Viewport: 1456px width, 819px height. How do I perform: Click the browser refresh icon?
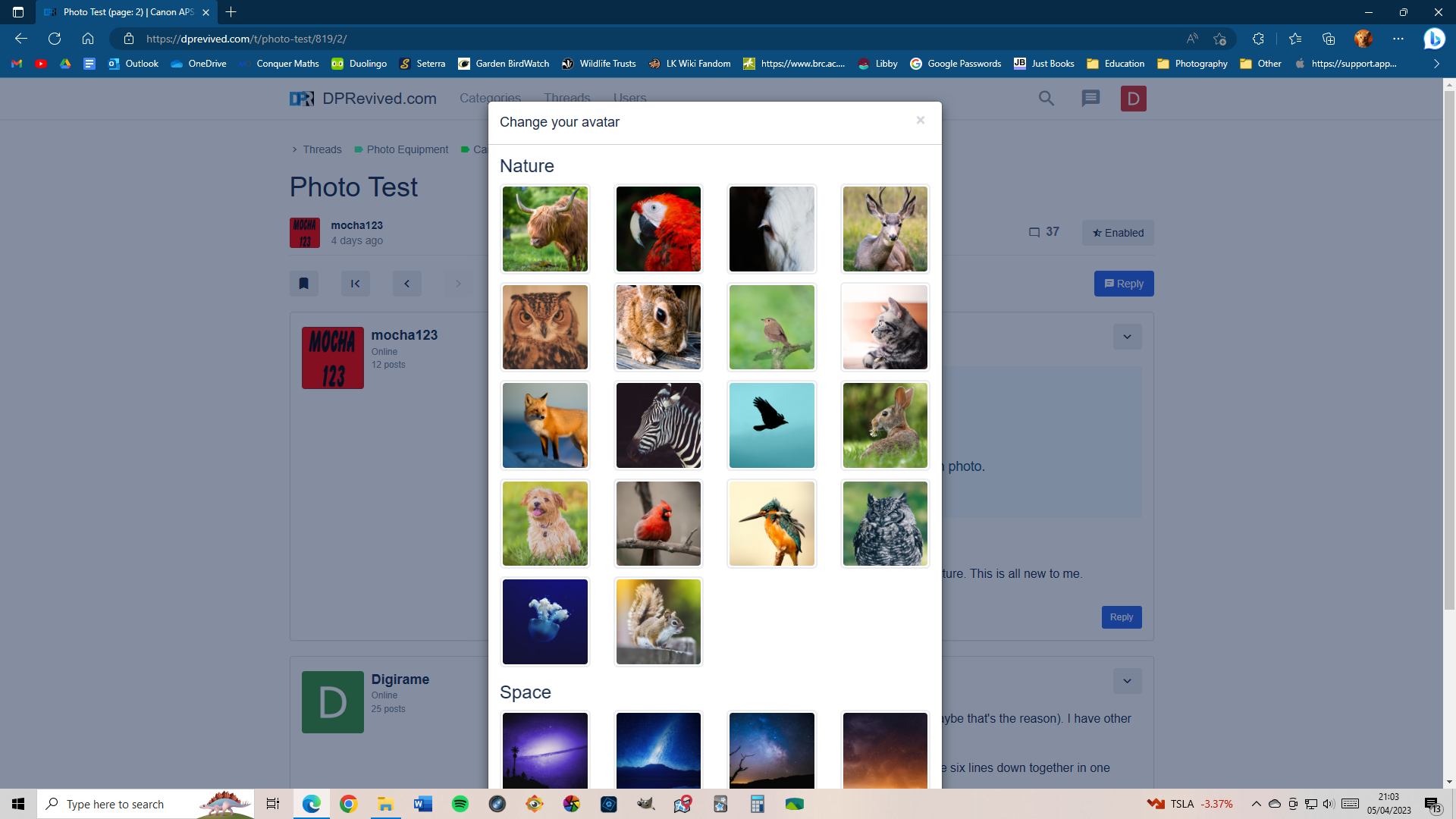pos(55,39)
